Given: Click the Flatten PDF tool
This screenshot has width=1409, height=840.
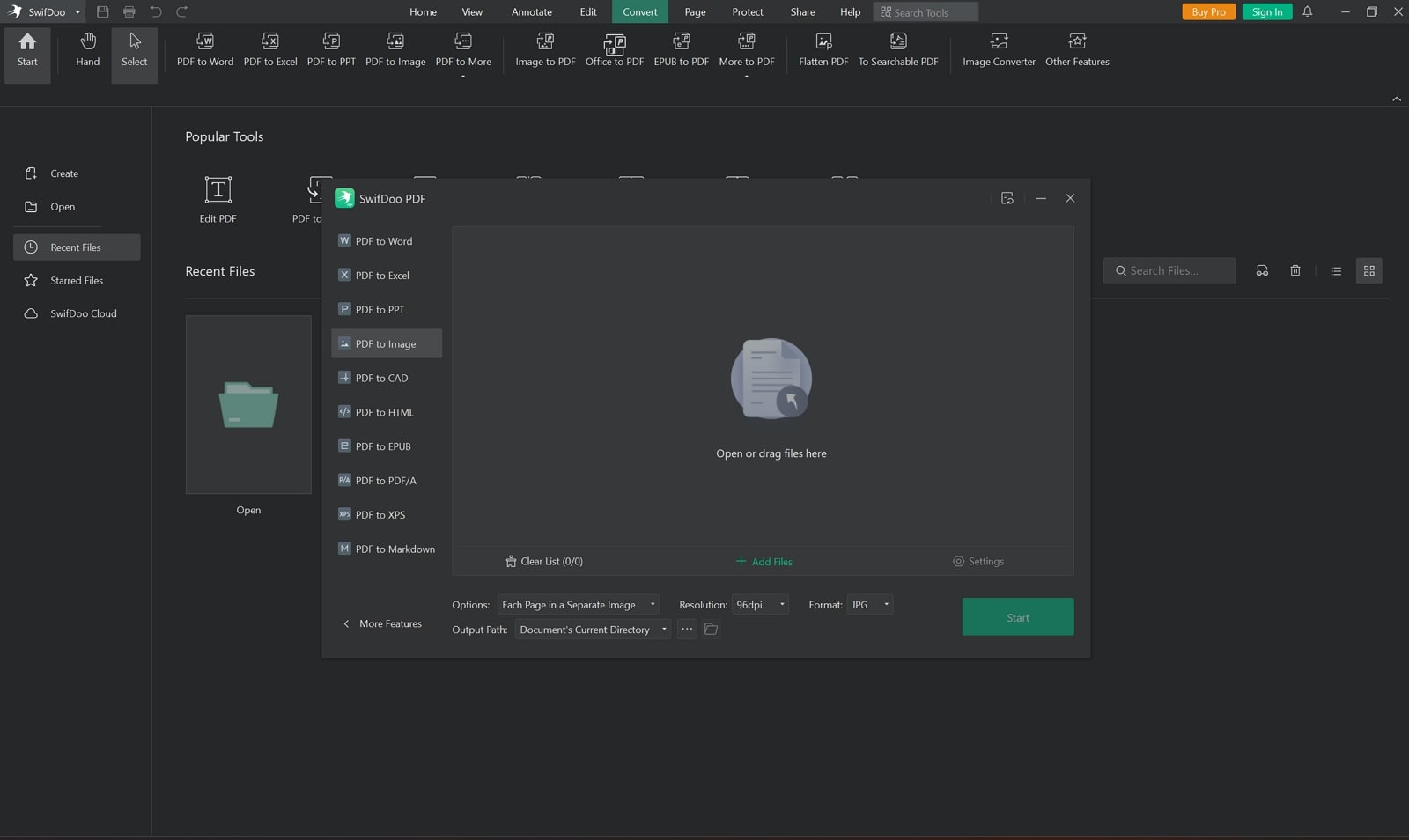Looking at the screenshot, I should coord(823,51).
